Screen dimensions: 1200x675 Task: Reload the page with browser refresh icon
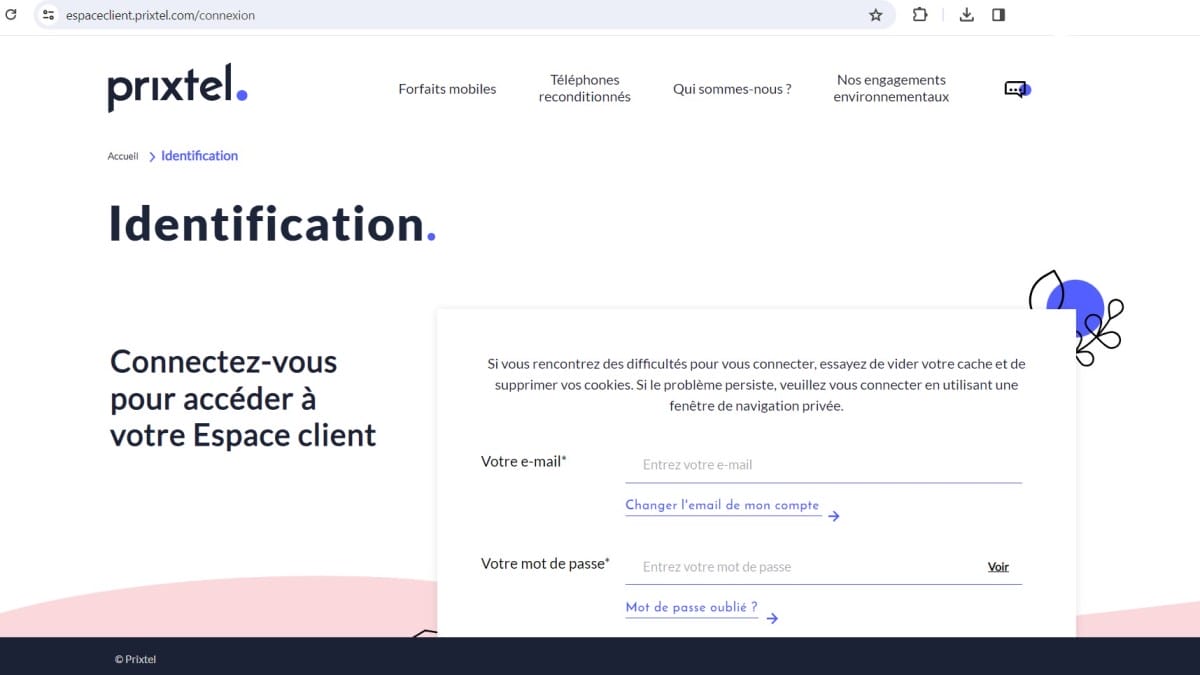[x=12, y=15]
